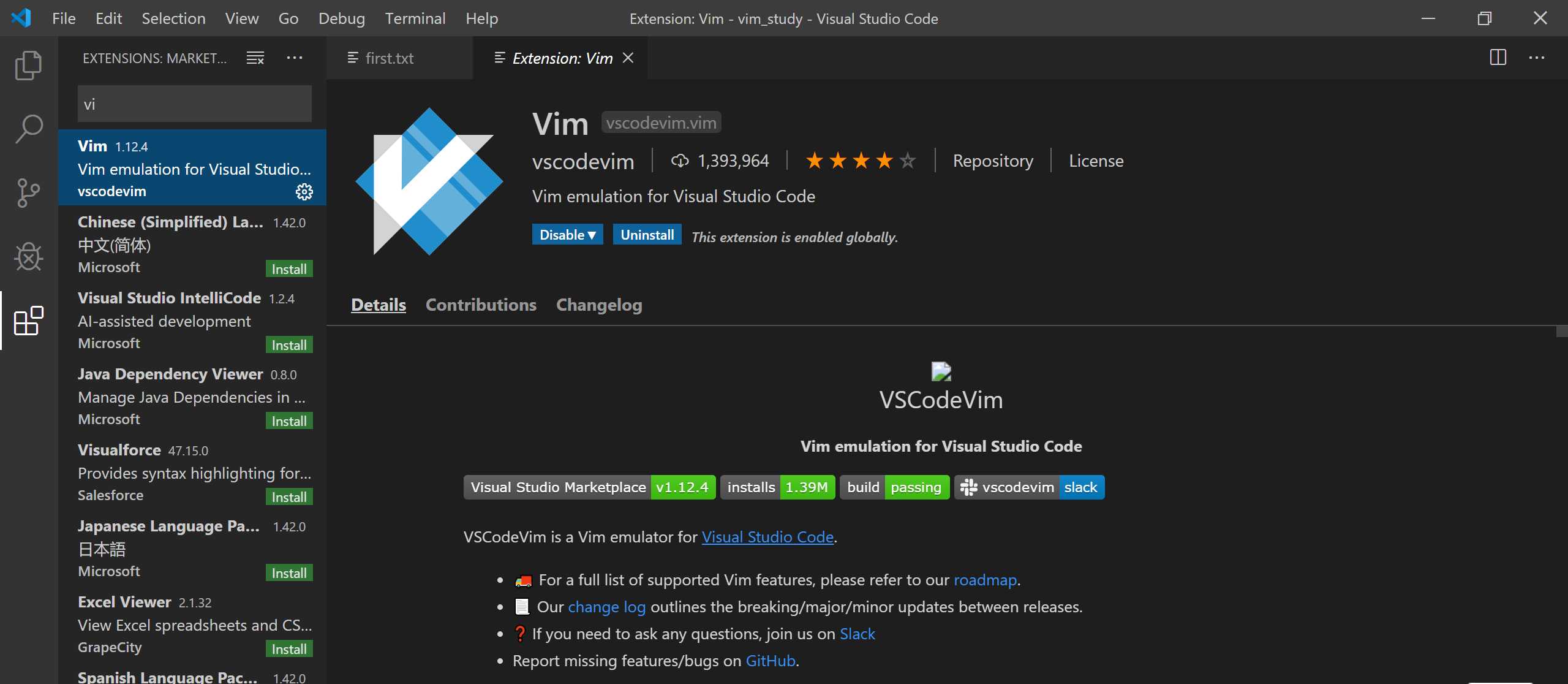
Task: Click the vscodevim.vim identifier label
Action: coord(661,123)
